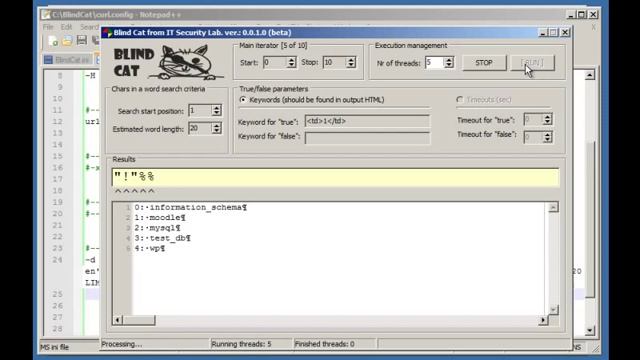This screenshot has height=360, width=640.
Task: Decrease the Start value with down arrow
Action: pos(291,65)
